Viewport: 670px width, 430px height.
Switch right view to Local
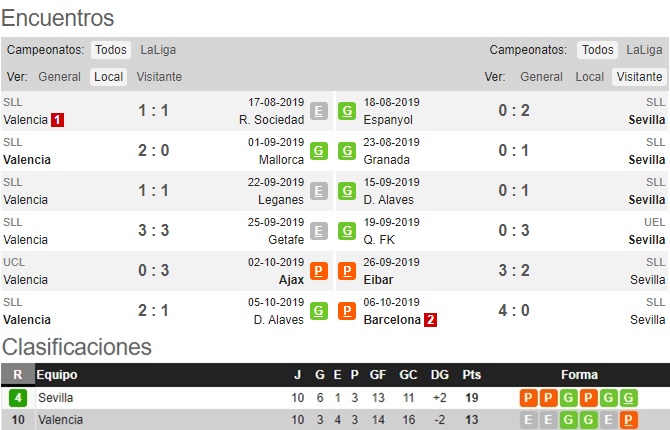589,77
